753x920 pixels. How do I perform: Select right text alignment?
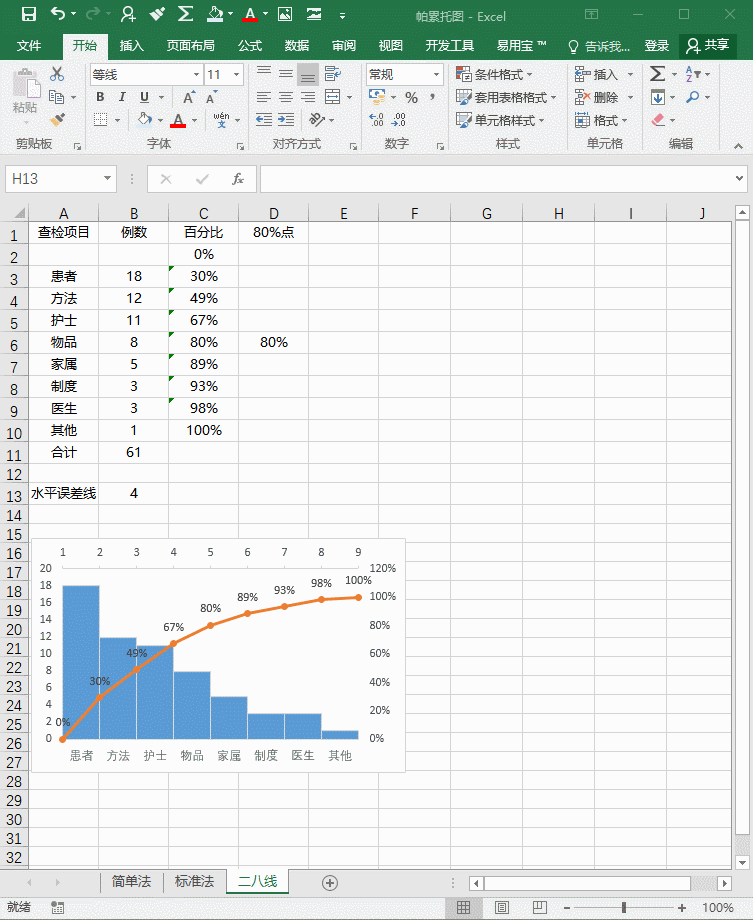point(308,97)
